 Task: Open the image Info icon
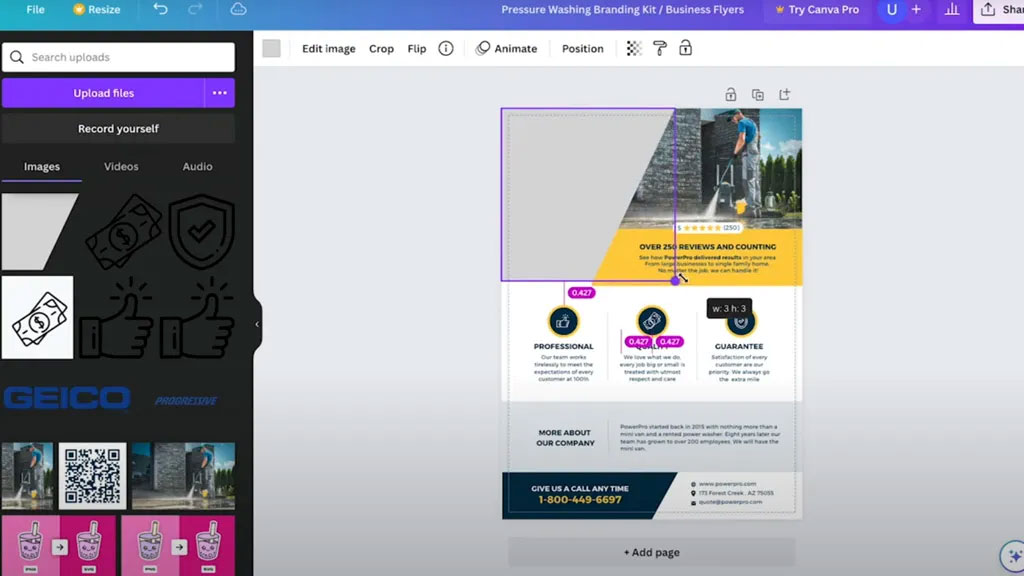446,48
